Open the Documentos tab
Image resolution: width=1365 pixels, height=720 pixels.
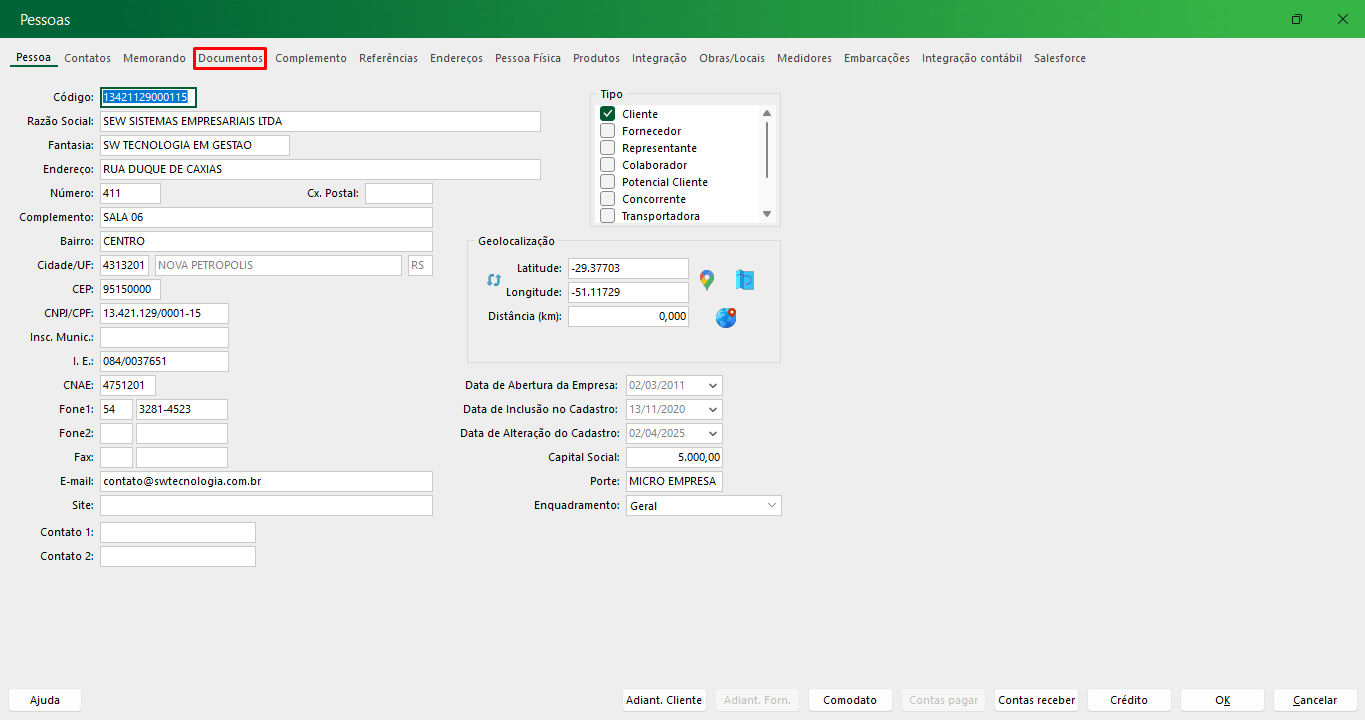point(230,58)
